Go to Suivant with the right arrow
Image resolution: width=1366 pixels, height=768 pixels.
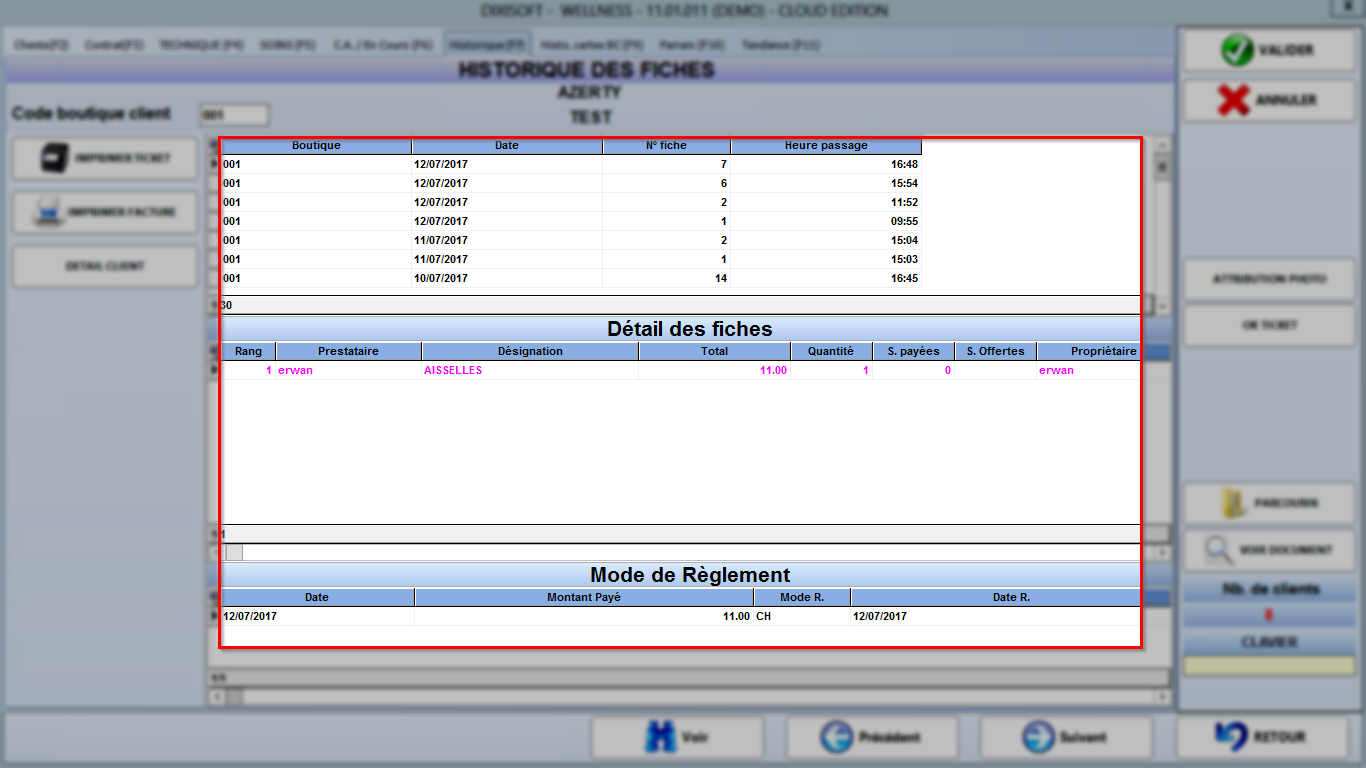point(1066,737)
